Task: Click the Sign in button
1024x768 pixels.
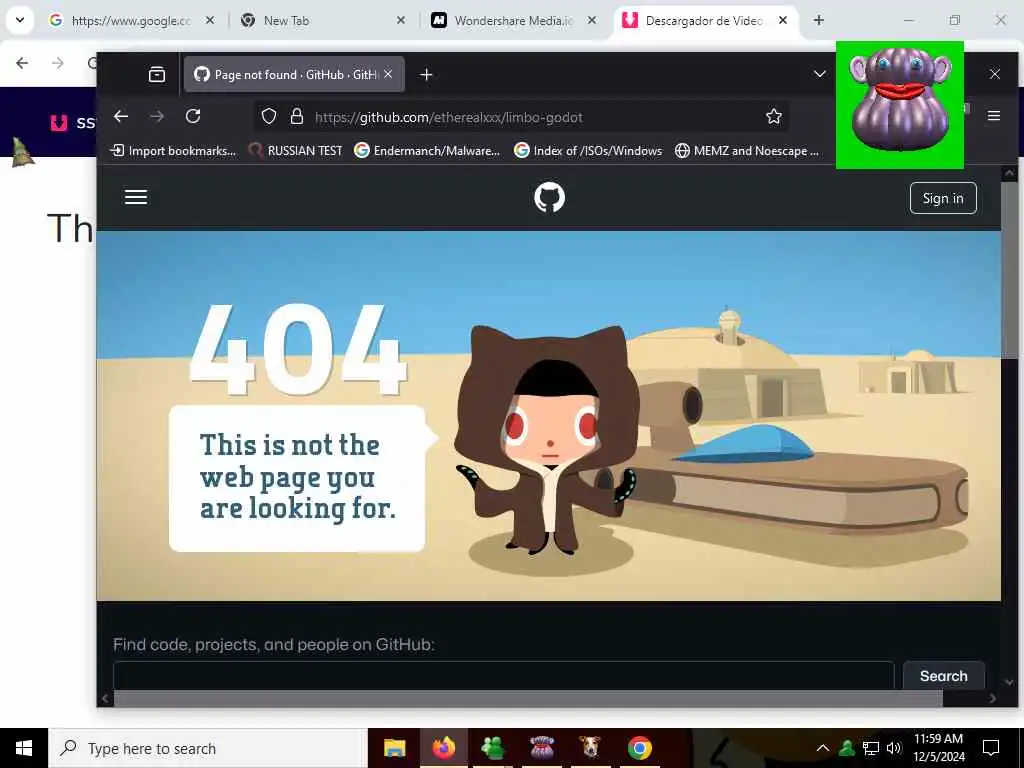Action: 943,198
